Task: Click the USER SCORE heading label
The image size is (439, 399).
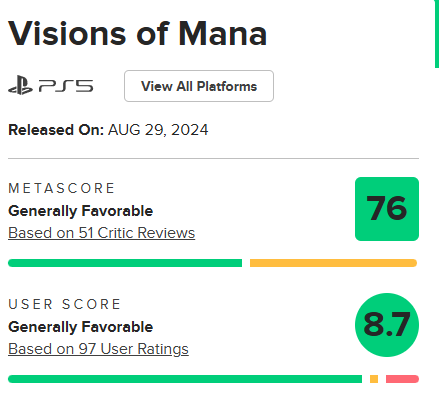Action: (x=64, y=304)
